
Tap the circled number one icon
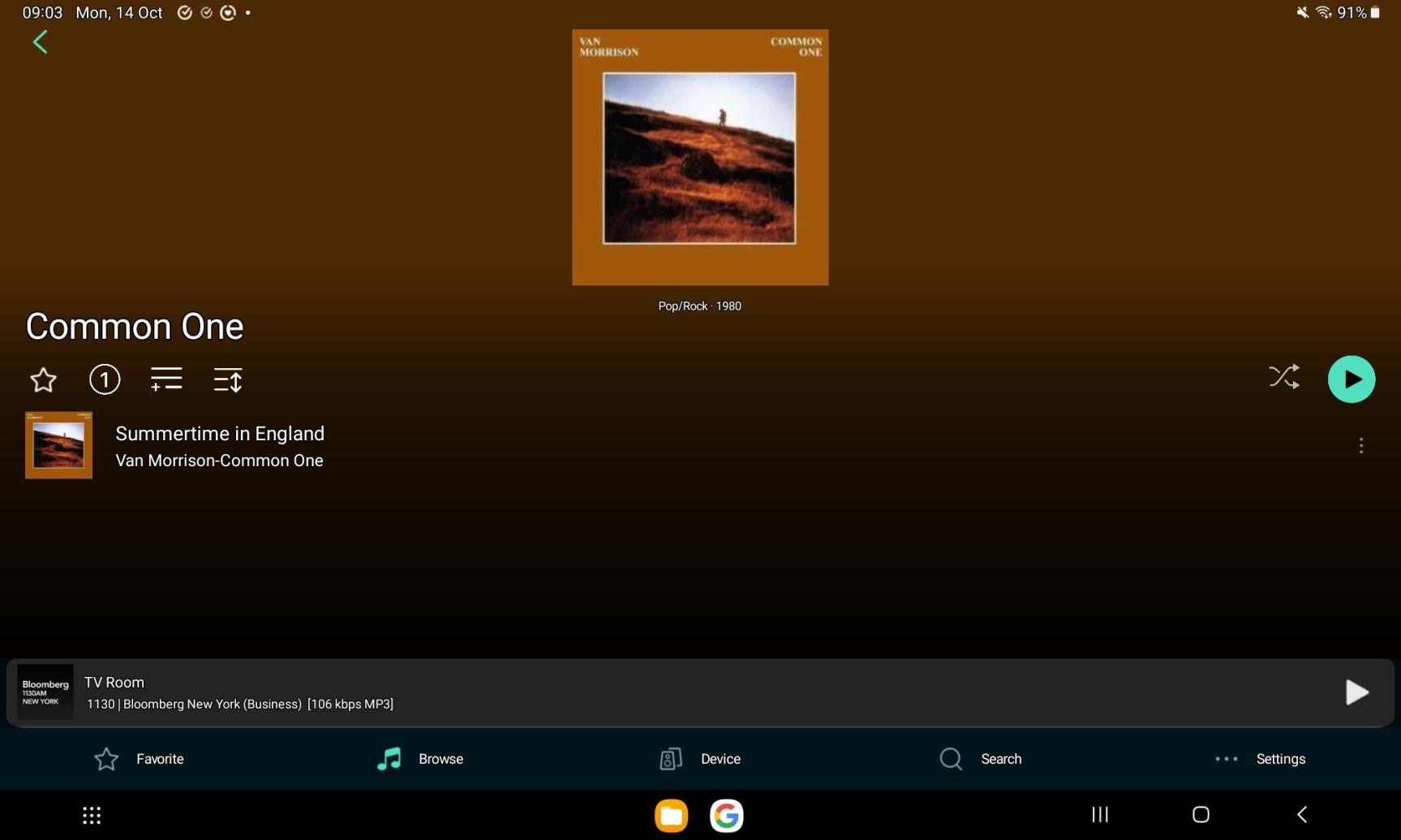click(105, 379)
